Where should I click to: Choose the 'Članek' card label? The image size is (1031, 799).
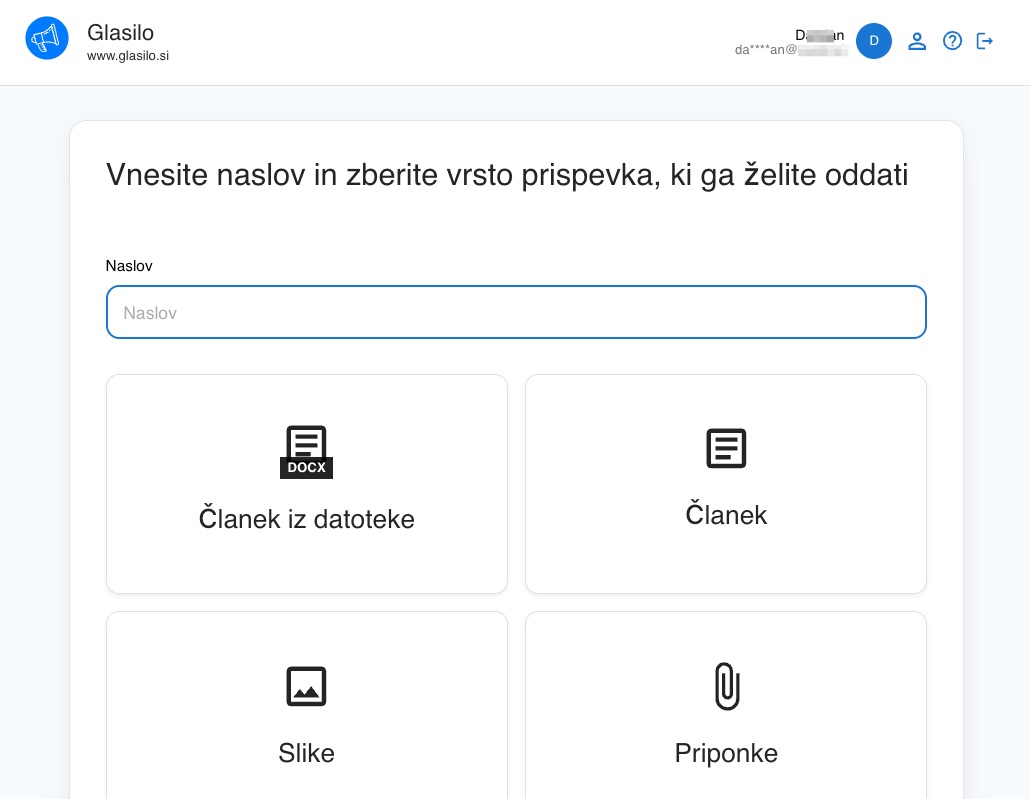pyautogui.click(x=726, y=514)
